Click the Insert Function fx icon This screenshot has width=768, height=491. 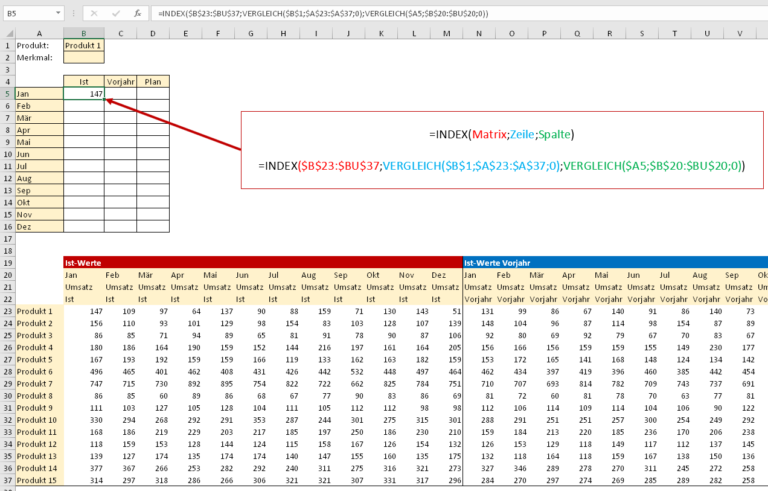(x=135, y=14)
